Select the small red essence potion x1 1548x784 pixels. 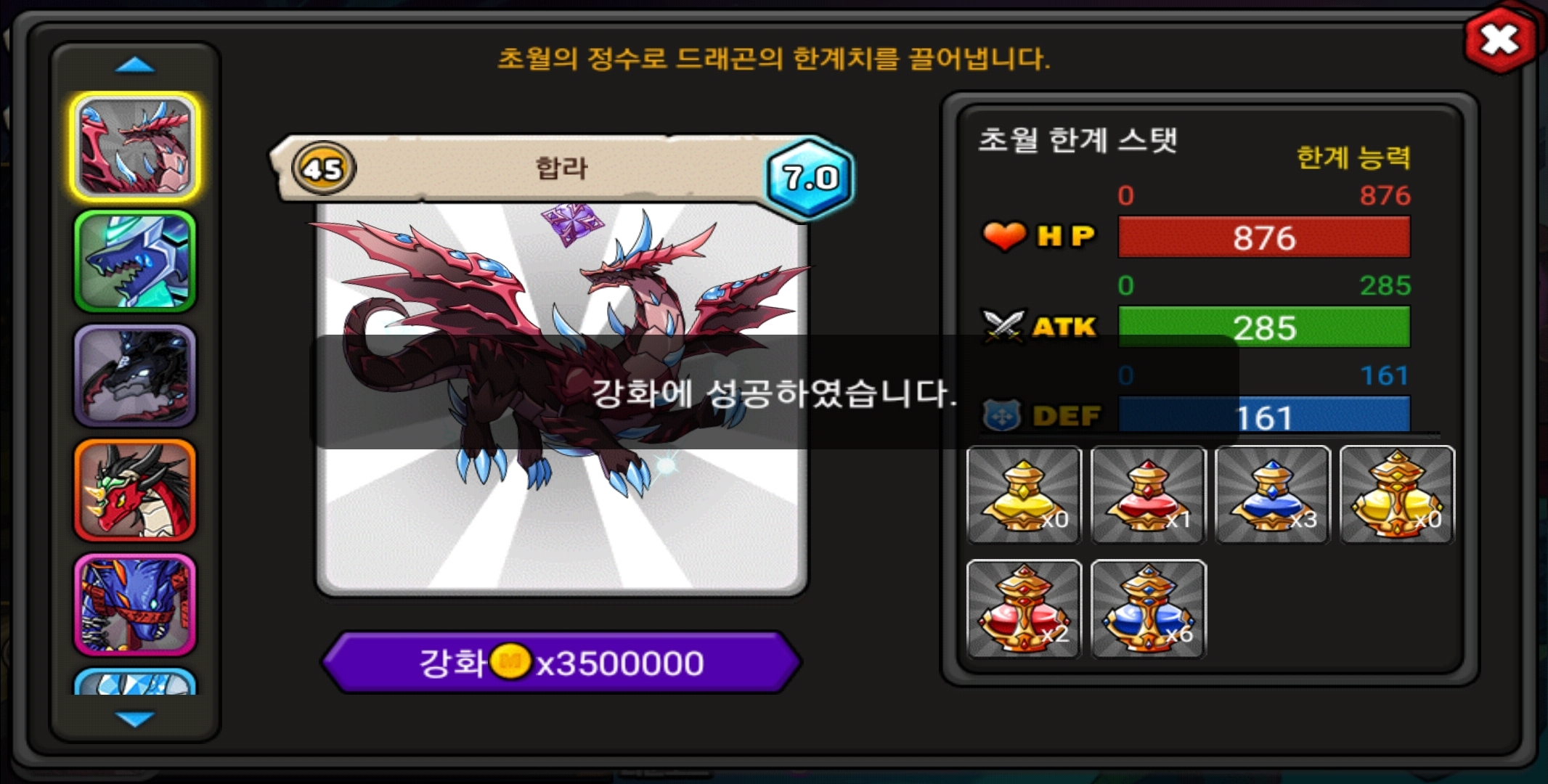point(1149,494)
